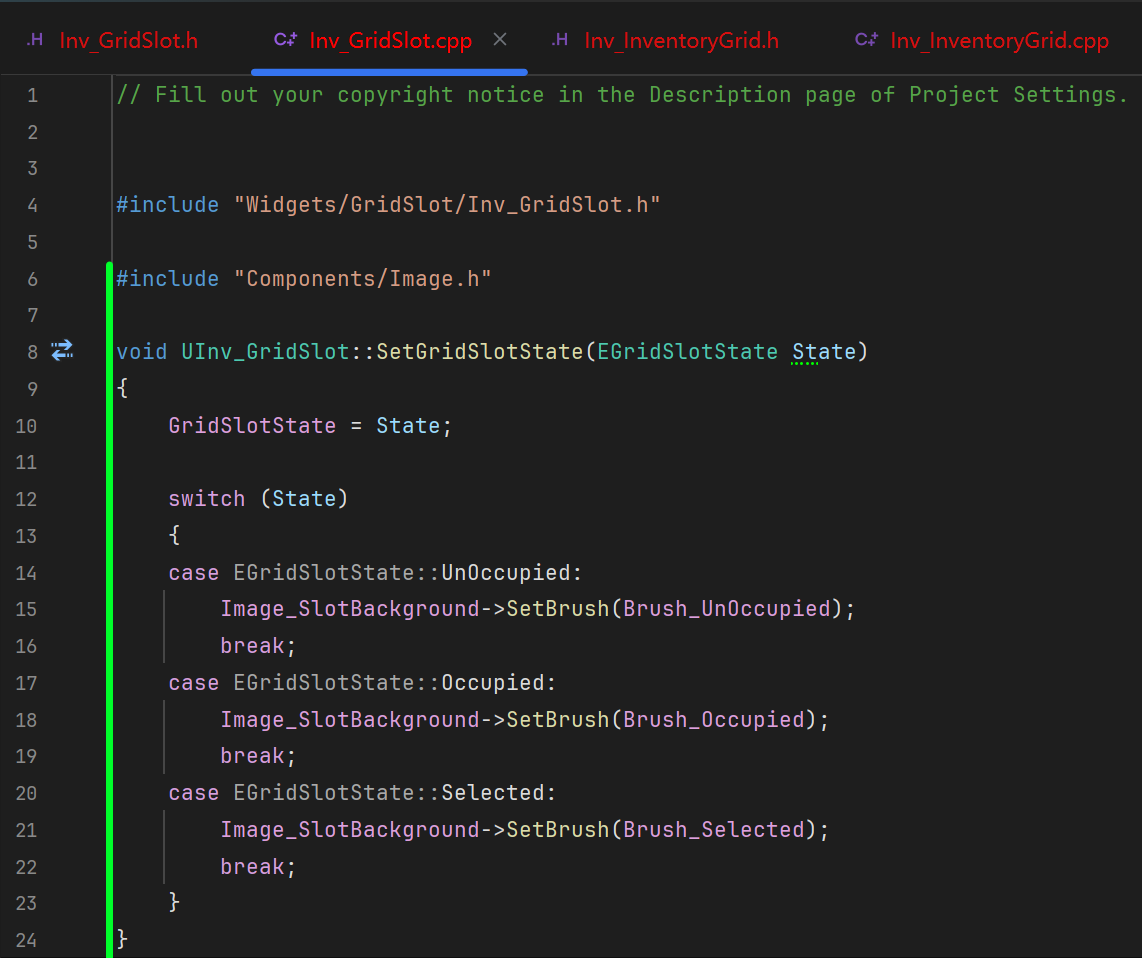Click GridSlotState variable on line 10

(x=252, y=425)
